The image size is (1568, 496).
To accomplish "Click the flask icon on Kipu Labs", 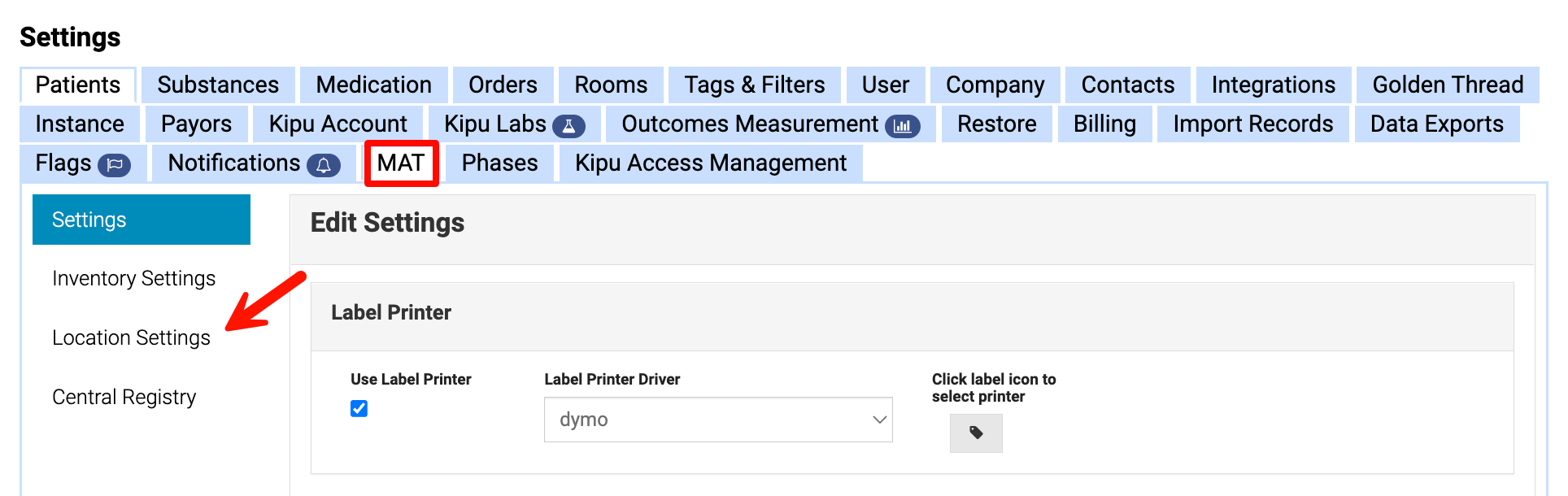I will (x=568, y=126).
